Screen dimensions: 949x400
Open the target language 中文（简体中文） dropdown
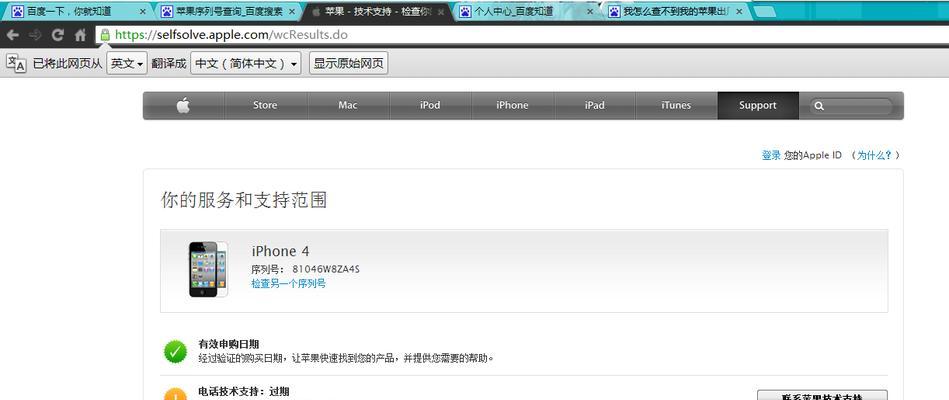[246, 63]
